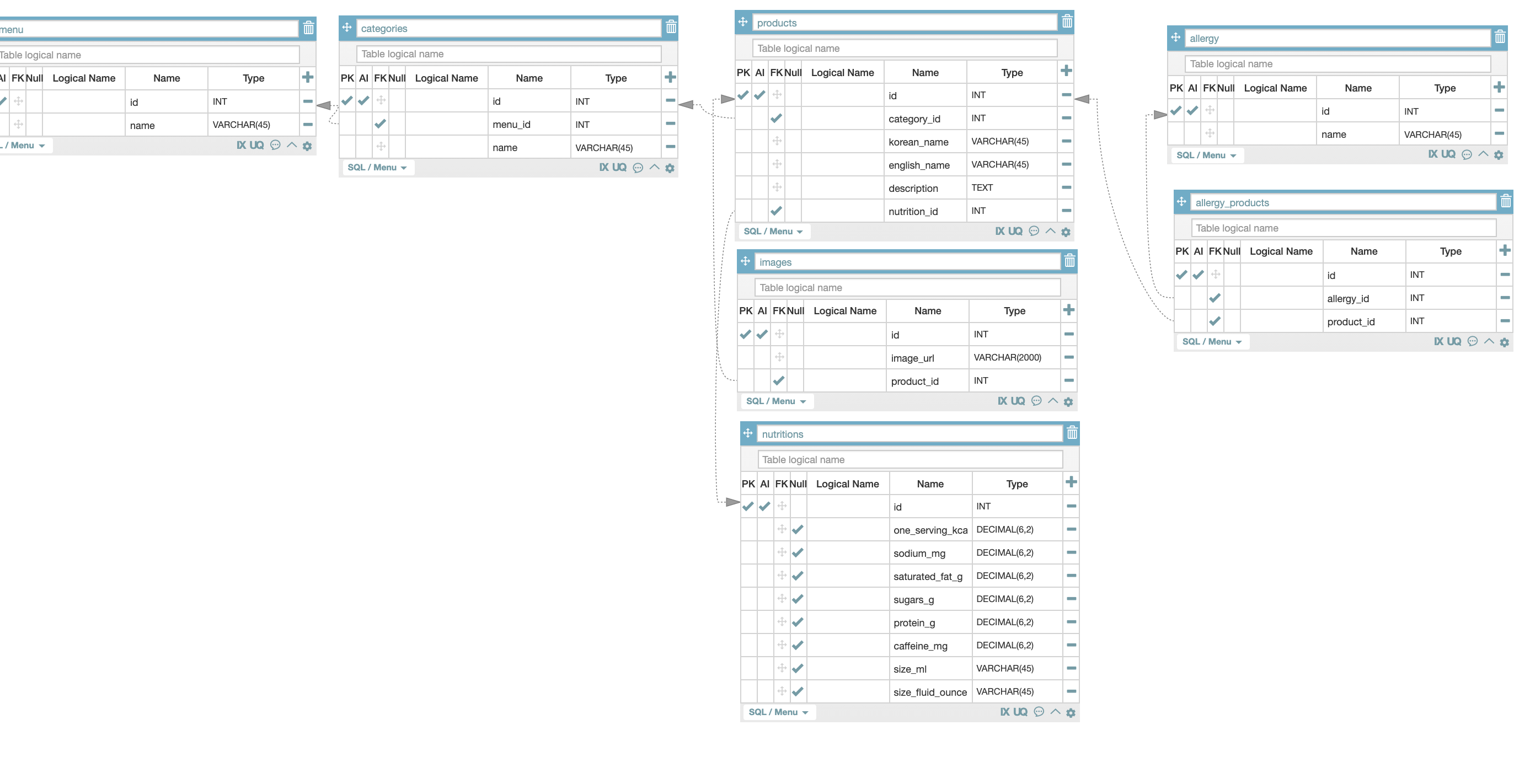Click the move handle of the allergy table
The height and width of the screenshot is (784, 1530).
pos(1175,37)
